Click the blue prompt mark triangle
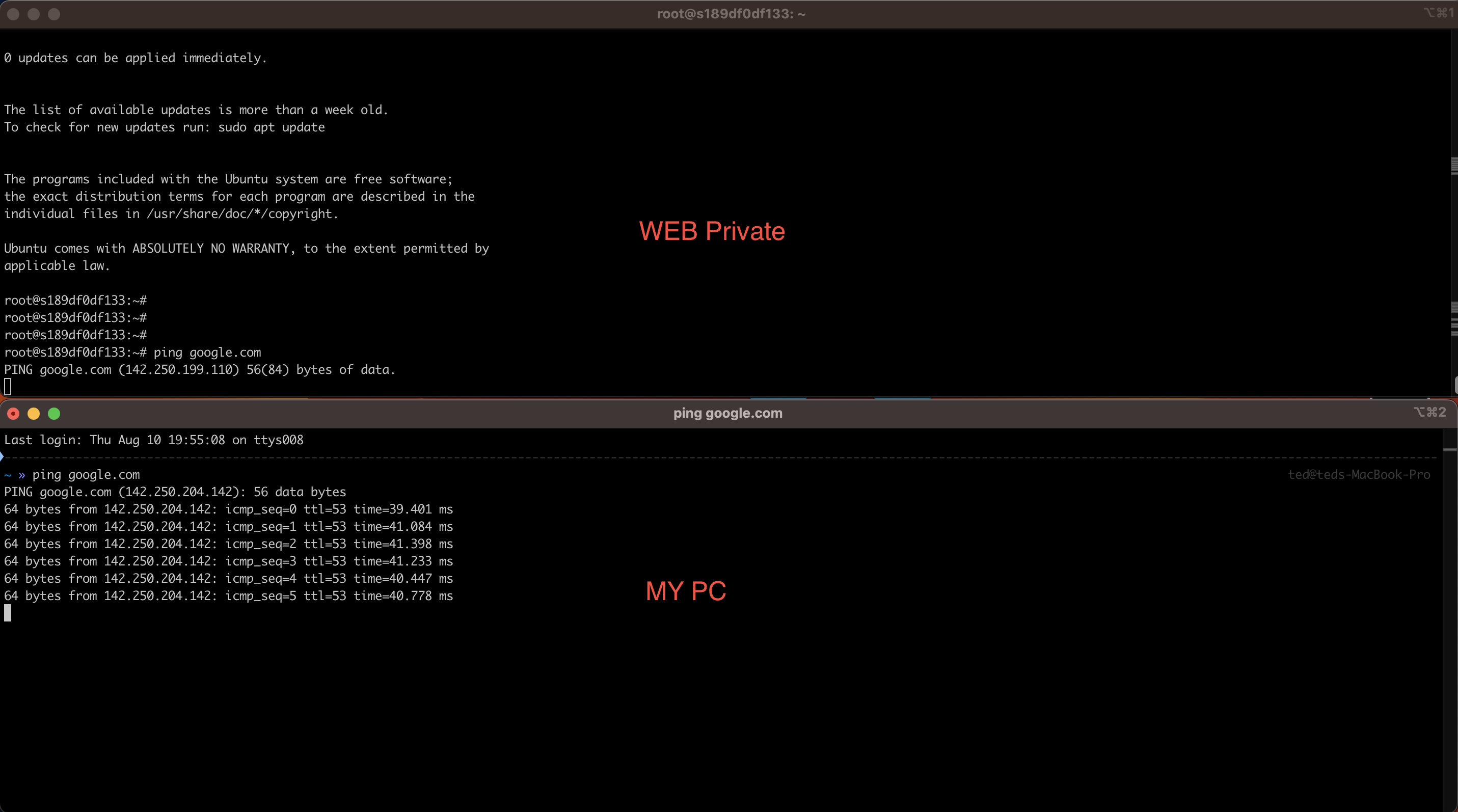The height and width of the screenshot is (812, 1458). (x=2, y=456)
